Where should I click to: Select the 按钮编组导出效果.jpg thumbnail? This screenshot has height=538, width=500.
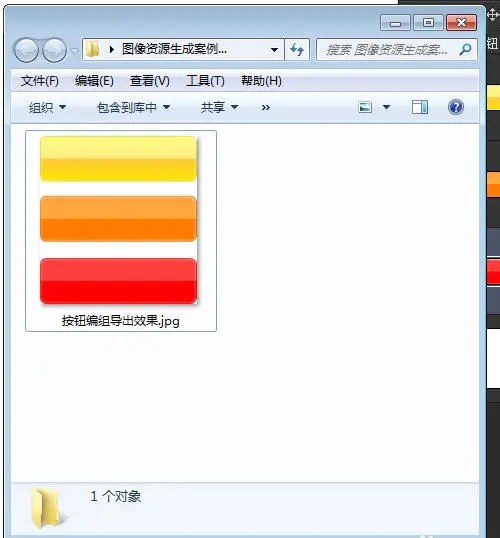pyautogui.click(x=119, y=220)
